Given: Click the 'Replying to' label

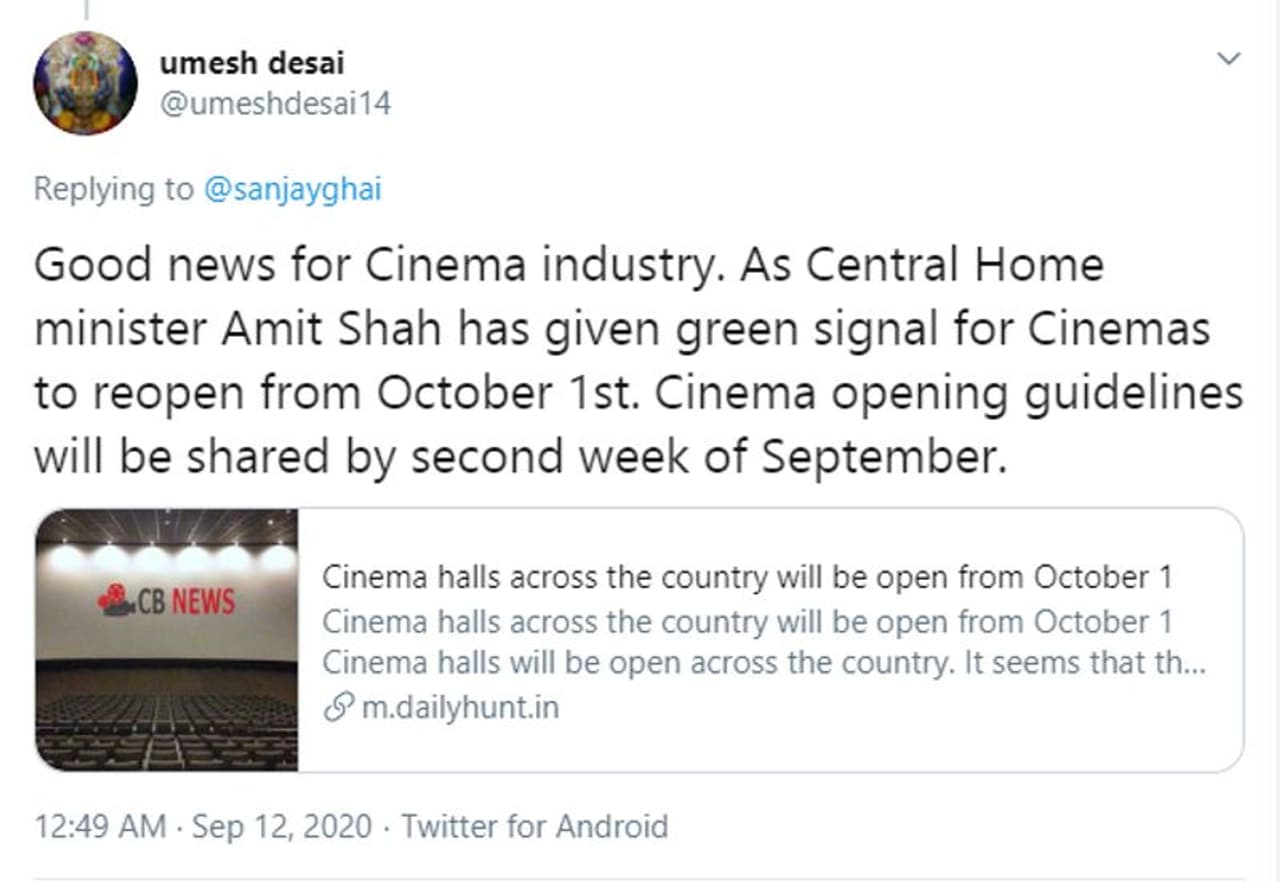Looking at the screenshot, I should click(x=113, y=189).
